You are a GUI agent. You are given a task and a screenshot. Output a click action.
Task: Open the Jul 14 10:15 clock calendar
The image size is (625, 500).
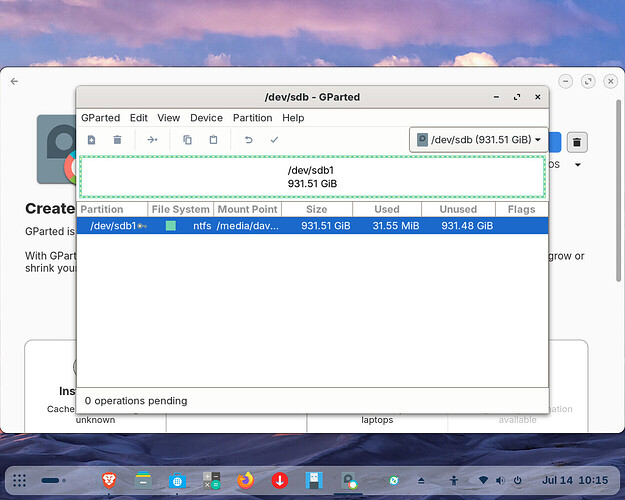575,480
